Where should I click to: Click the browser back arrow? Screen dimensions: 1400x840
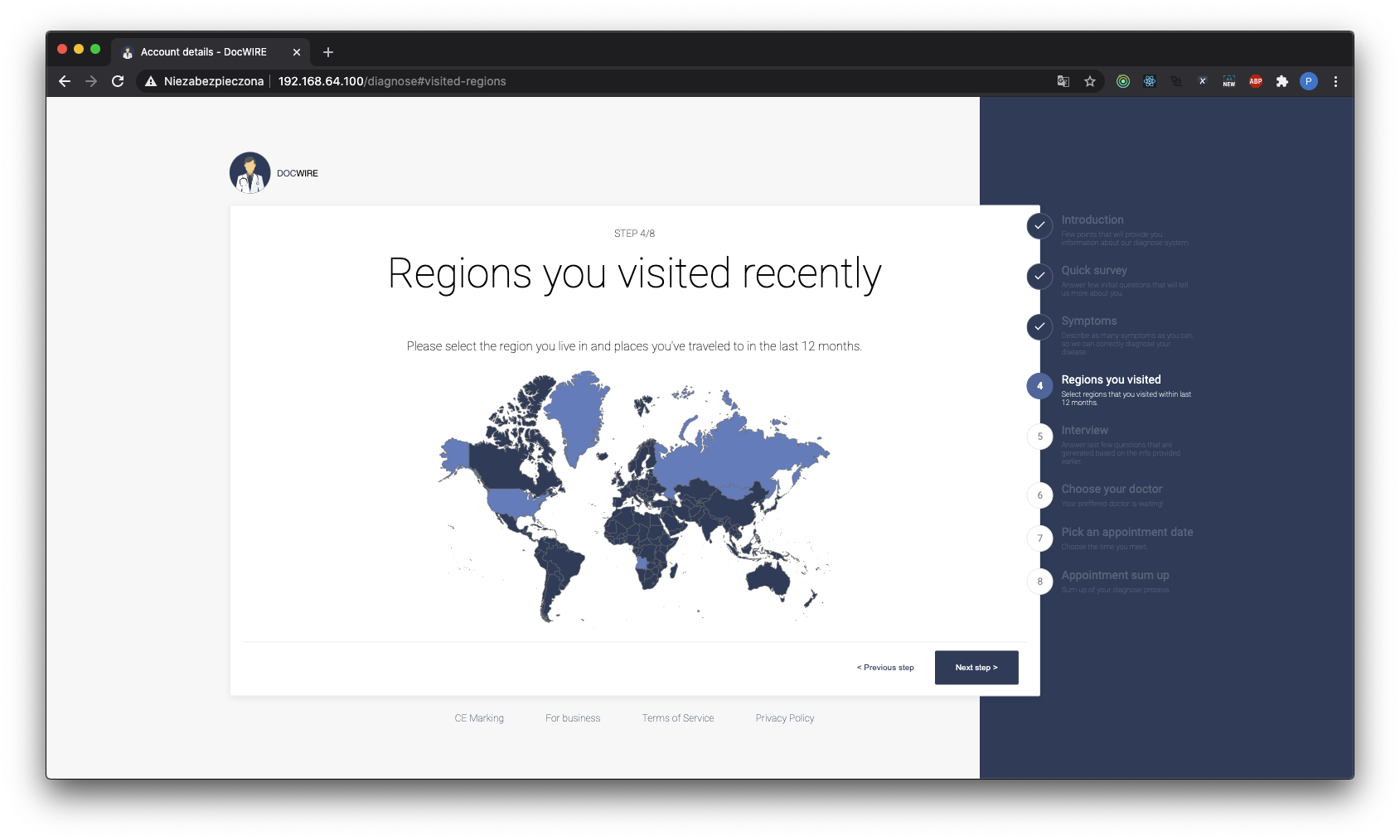(65, 81)
